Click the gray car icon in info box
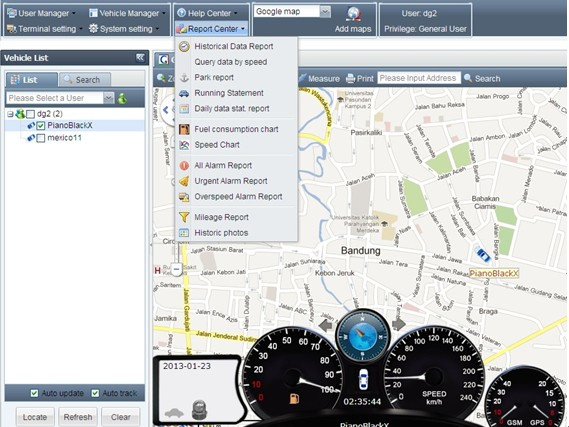The width and height of the screenshot is (569, 427). pyautogui.click(x=174, y=413)
